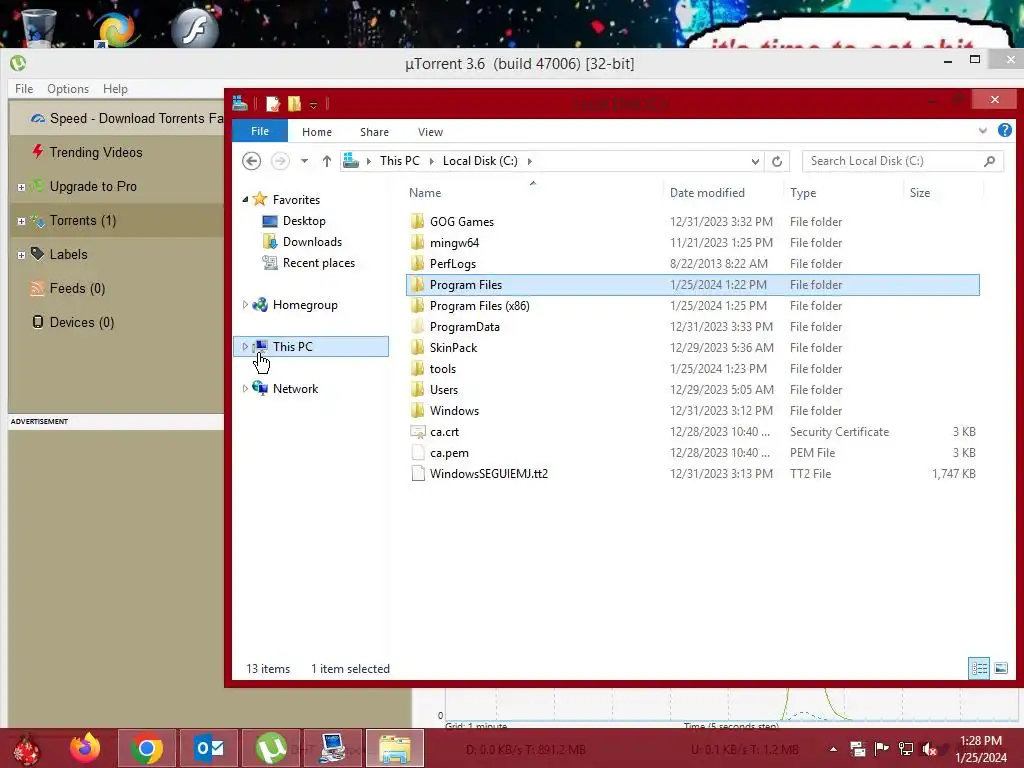This screenshot has height=768, width=1024.
Task: Select Recent places under Favorites
Action: [319, 263]
